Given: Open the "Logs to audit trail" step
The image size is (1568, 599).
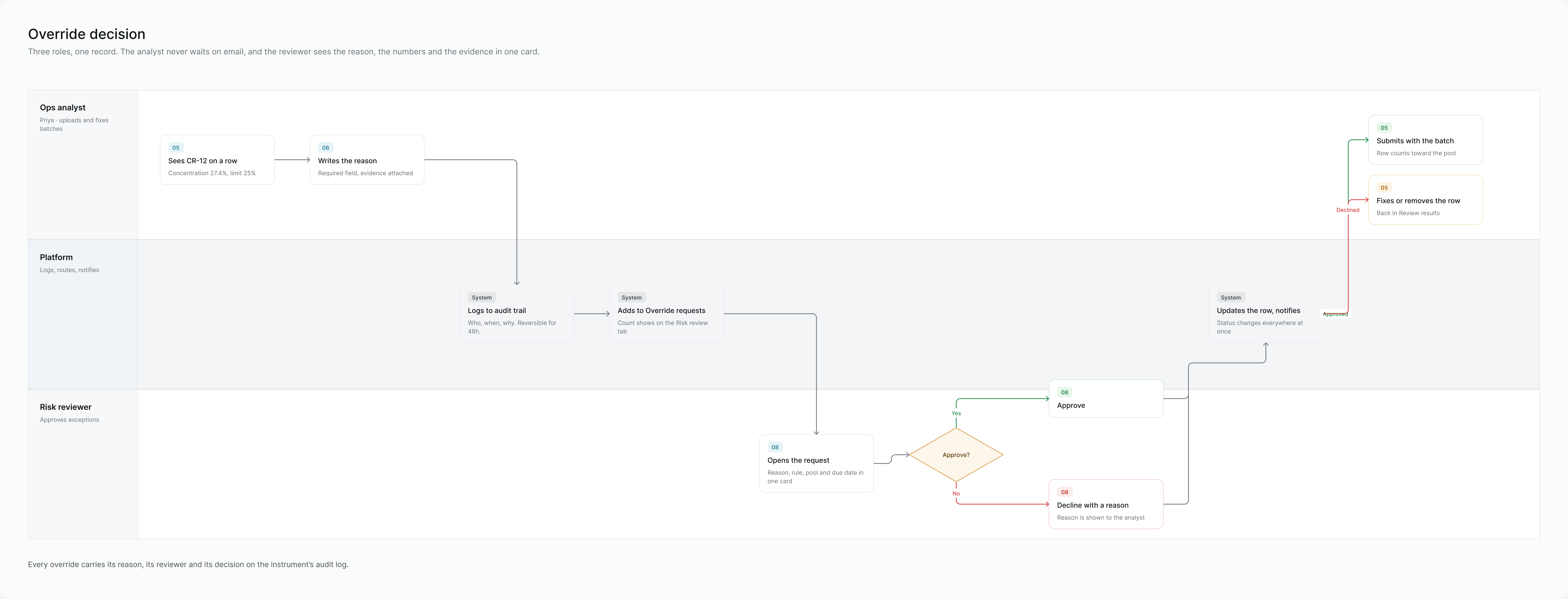Looking at the screenshot, I should [517, 314].
